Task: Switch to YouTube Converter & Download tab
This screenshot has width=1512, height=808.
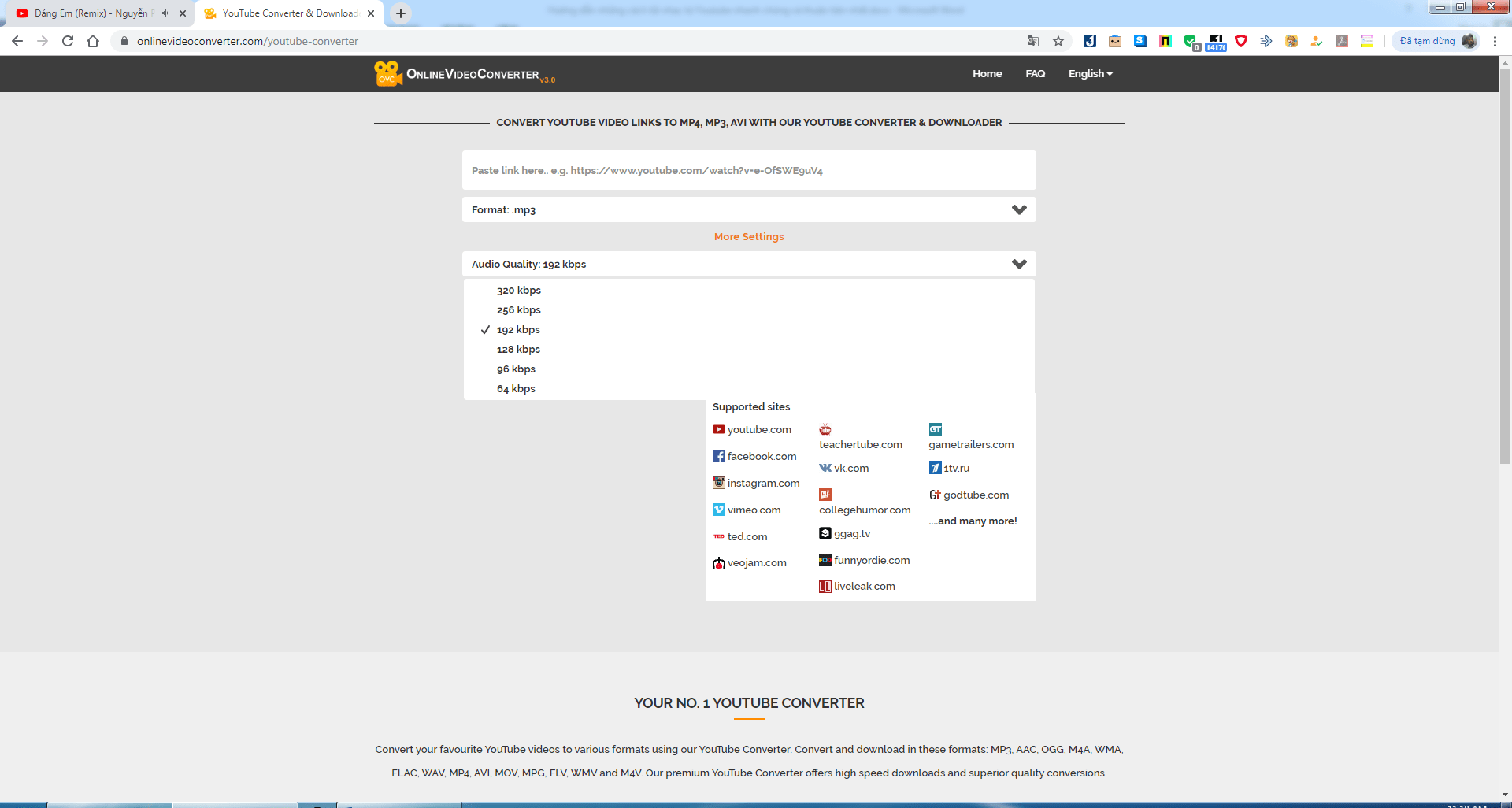Action: click(x=290, y=13)
